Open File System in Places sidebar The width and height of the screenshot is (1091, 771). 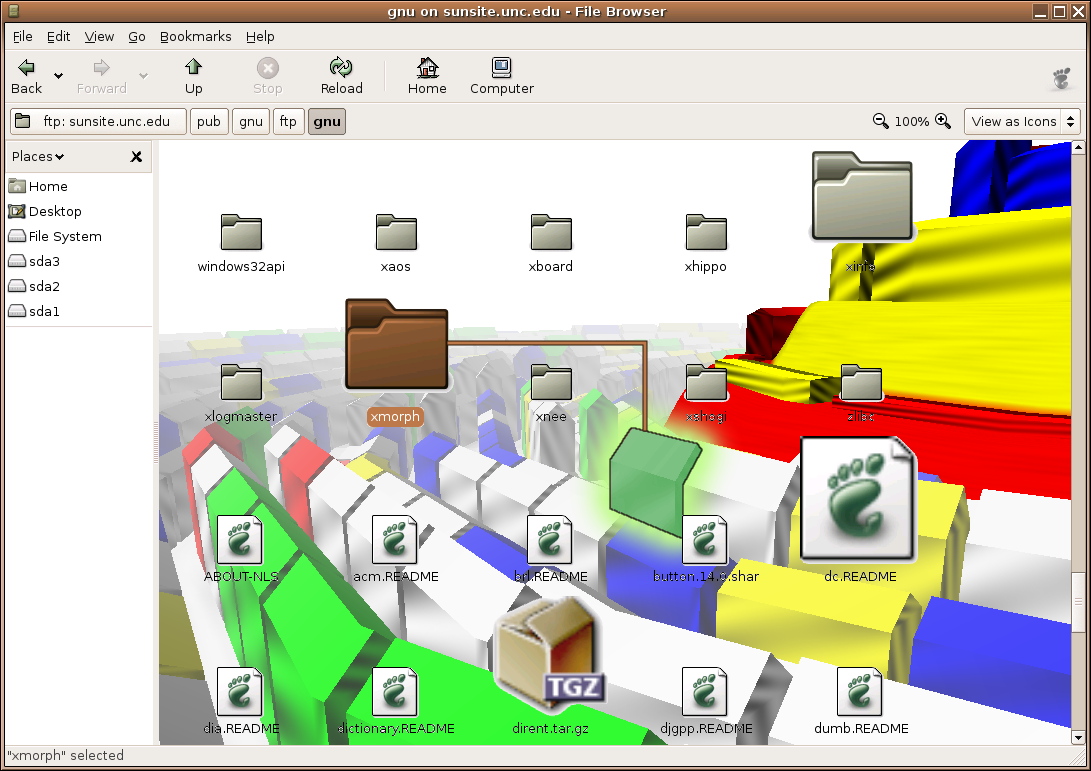coord(64,236)
